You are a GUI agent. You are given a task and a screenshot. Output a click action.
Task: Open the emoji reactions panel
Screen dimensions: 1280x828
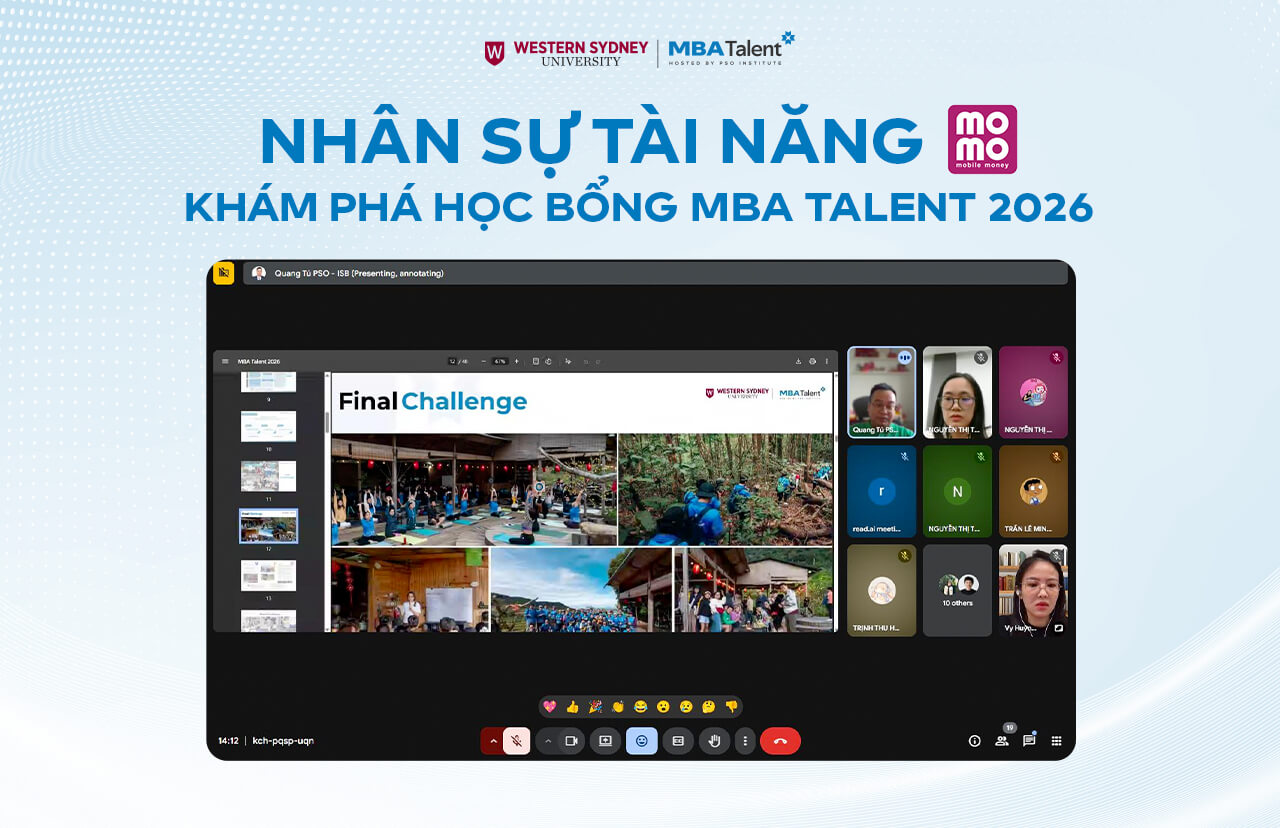tap(641, 741)
